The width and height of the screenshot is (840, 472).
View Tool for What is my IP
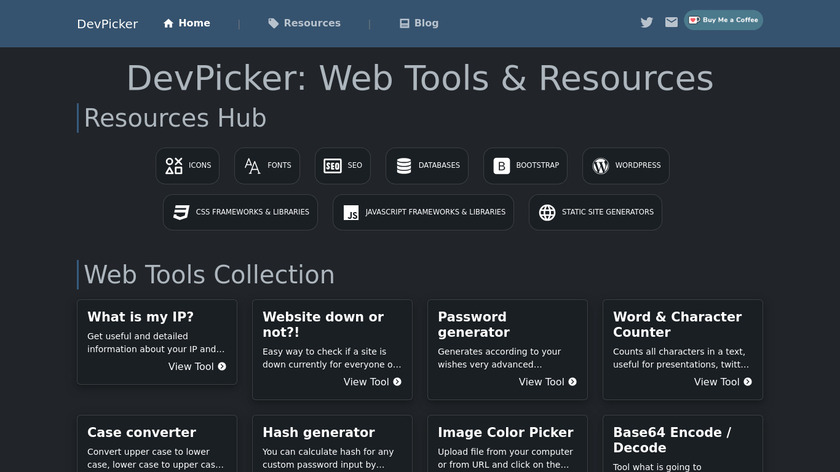tap(197, 366)
